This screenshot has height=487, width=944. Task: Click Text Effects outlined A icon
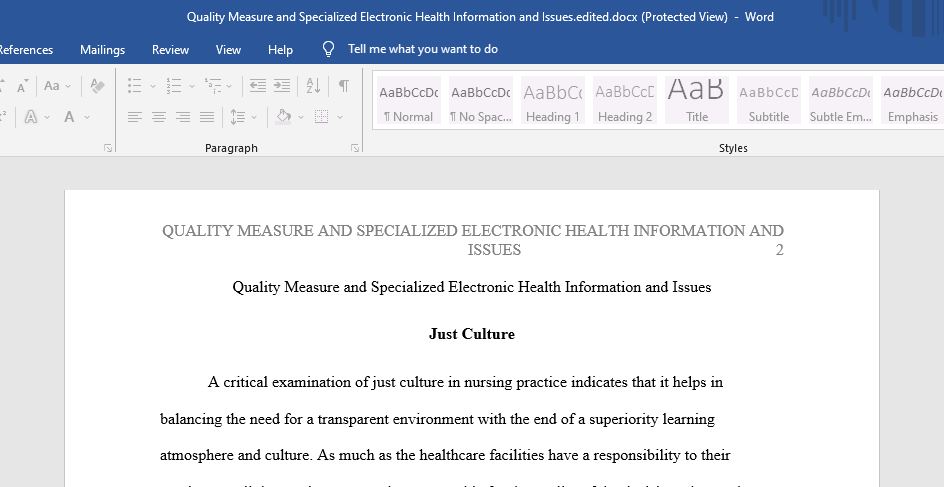[30, 117]
